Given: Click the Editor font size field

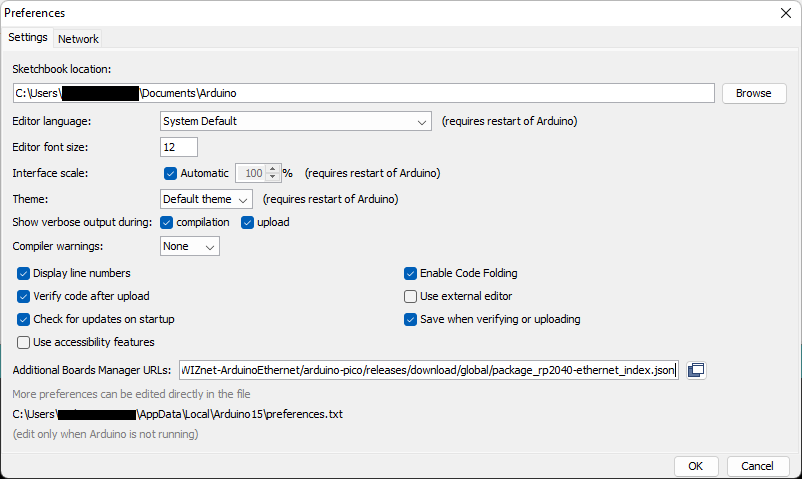Looking at the screenshot, I should (x=179, y=147).
